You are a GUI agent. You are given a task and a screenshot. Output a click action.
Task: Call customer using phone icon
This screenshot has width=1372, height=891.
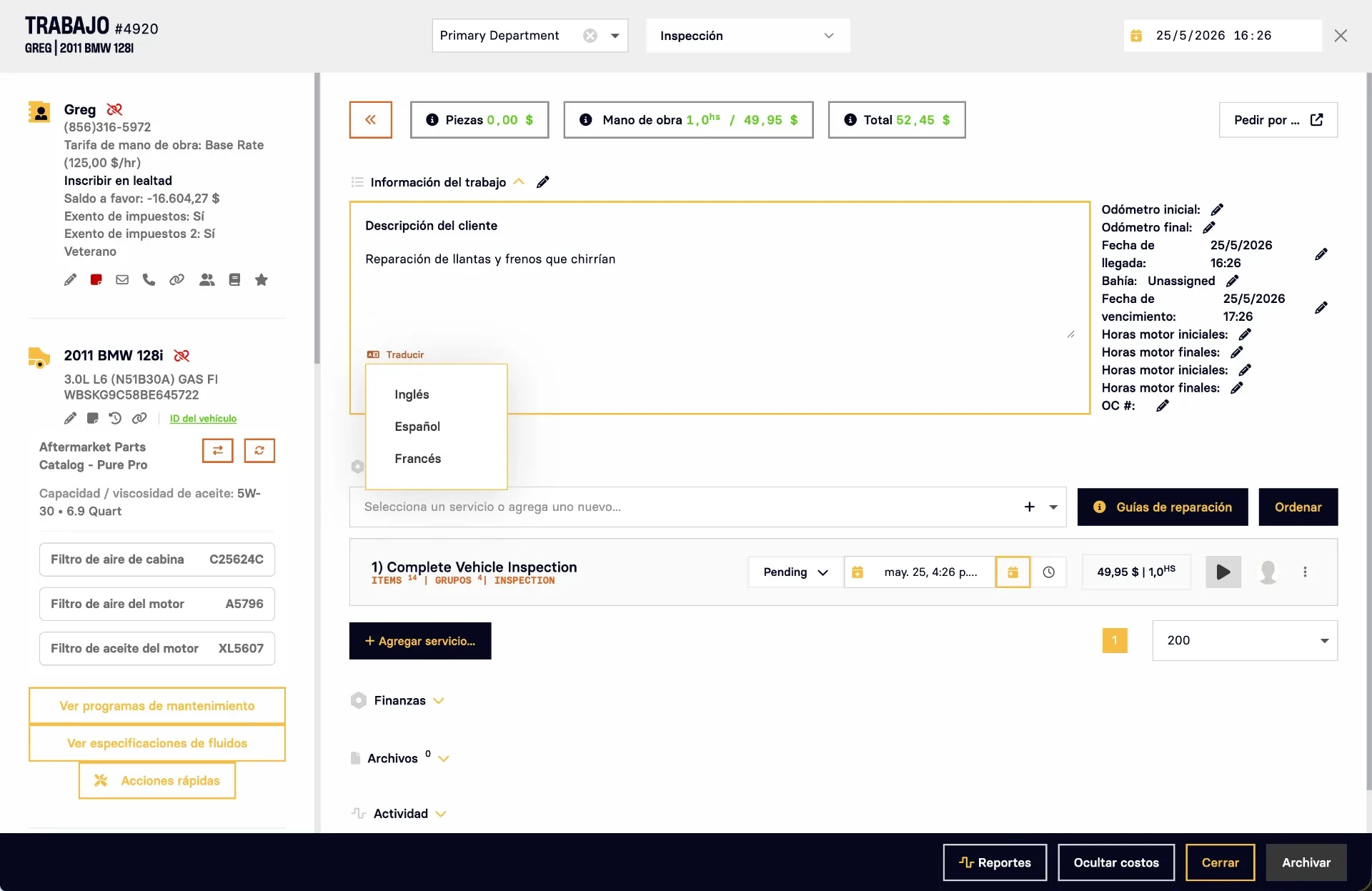point(149,279)
